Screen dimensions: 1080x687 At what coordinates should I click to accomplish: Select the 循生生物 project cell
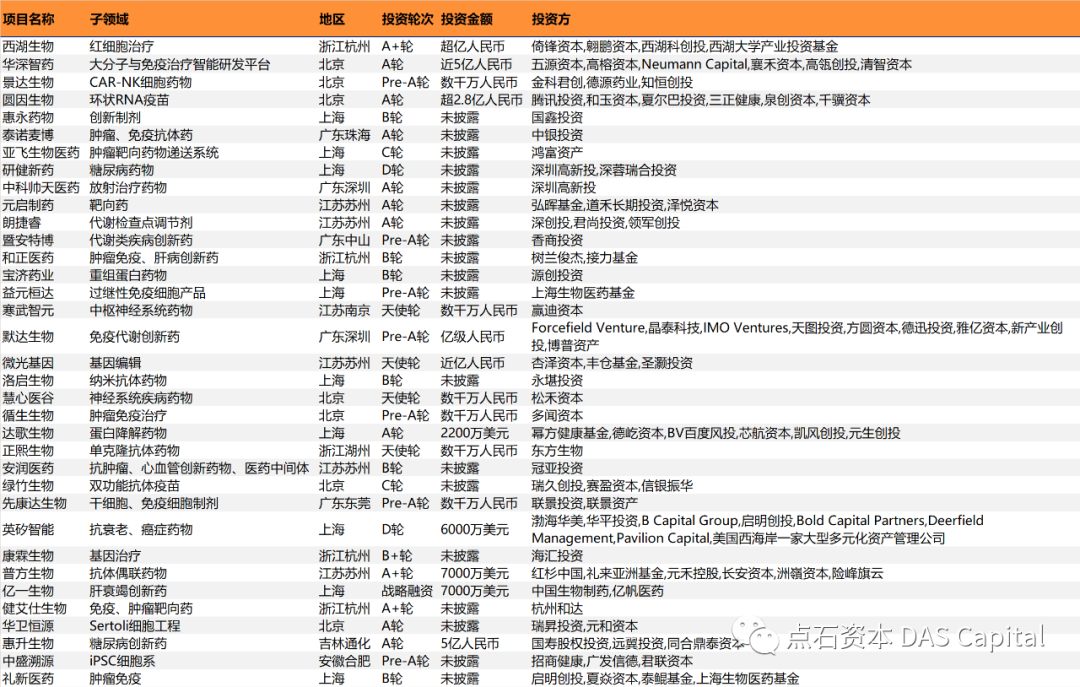[28, 416]
